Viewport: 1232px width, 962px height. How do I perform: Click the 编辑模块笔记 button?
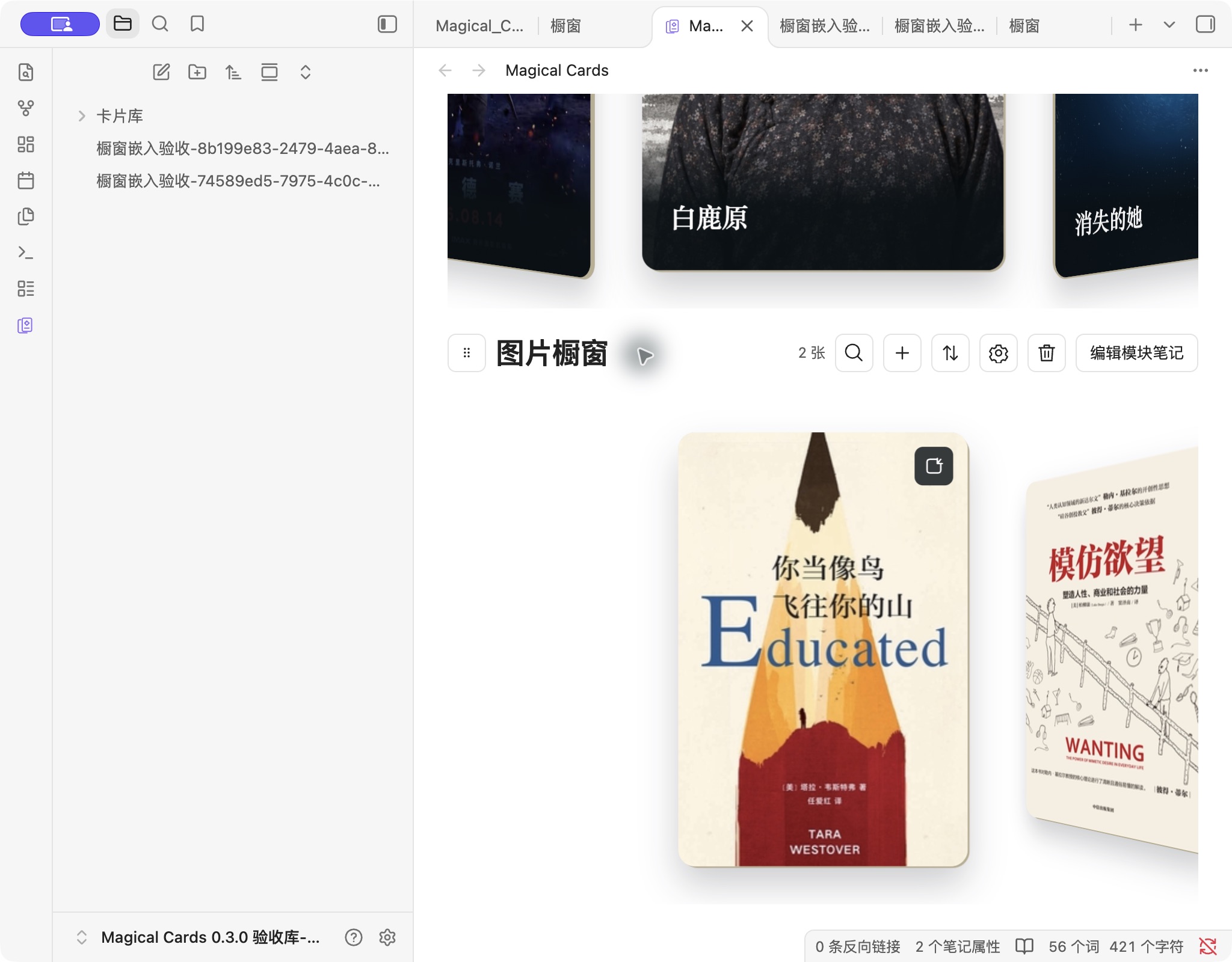pyautogui.click(x=1137, y=353)
